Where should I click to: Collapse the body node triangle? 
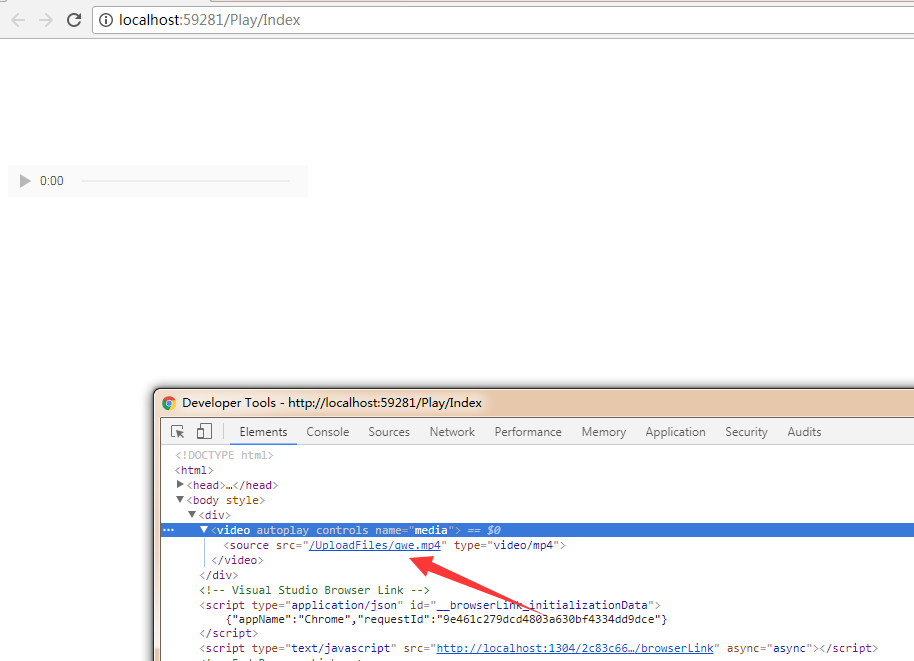tap(180, 500)
